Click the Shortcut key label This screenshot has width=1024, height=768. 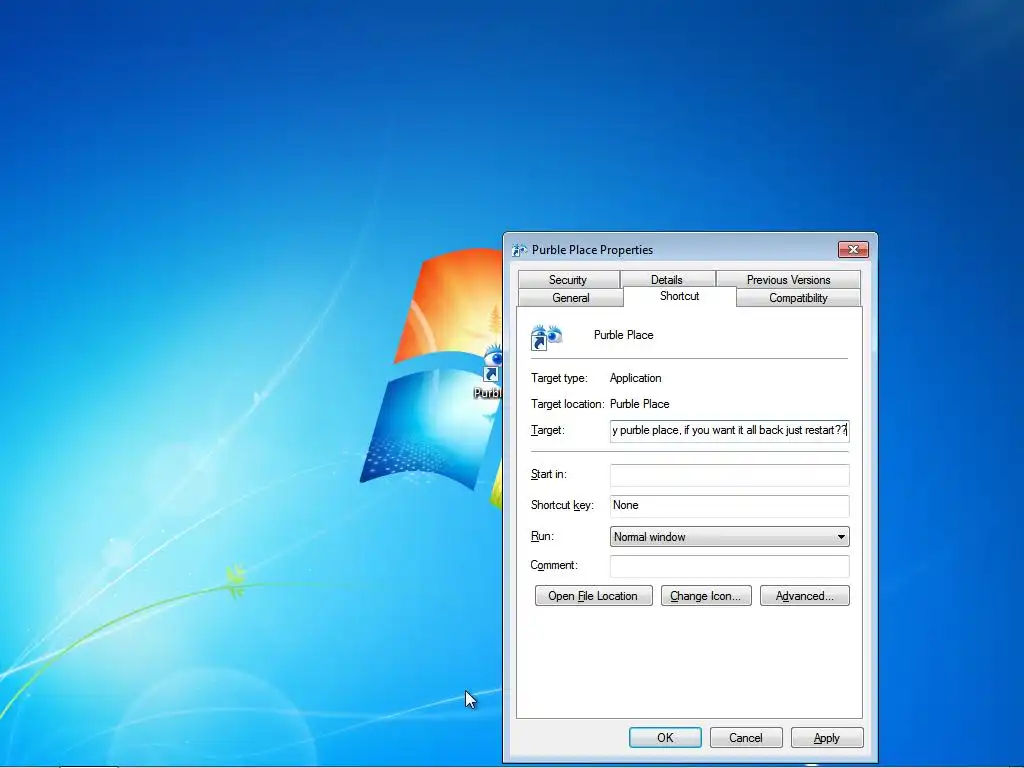click(x=562, y=505)
